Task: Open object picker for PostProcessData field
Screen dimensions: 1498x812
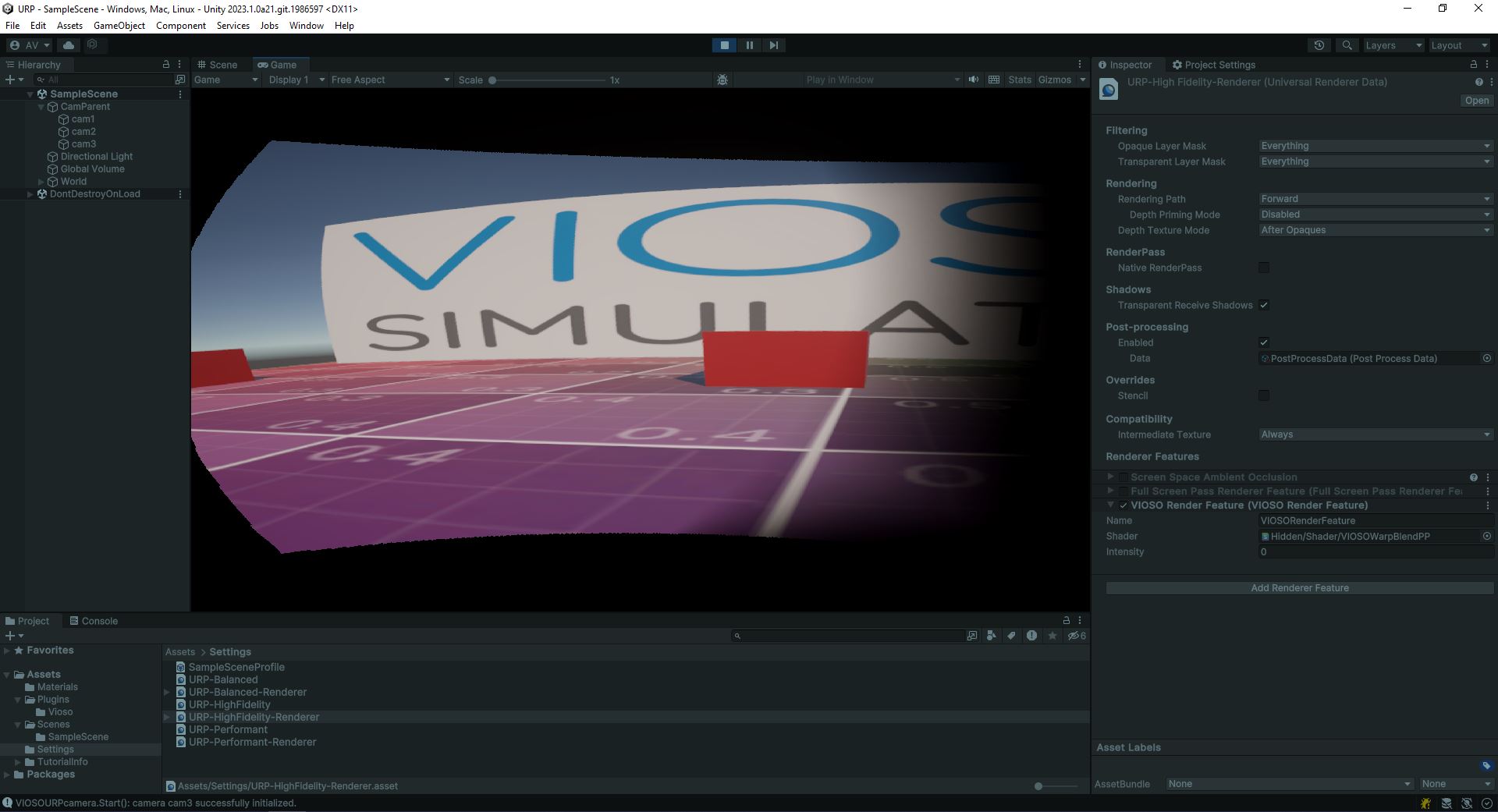Action: click(x=1487, y=358)
